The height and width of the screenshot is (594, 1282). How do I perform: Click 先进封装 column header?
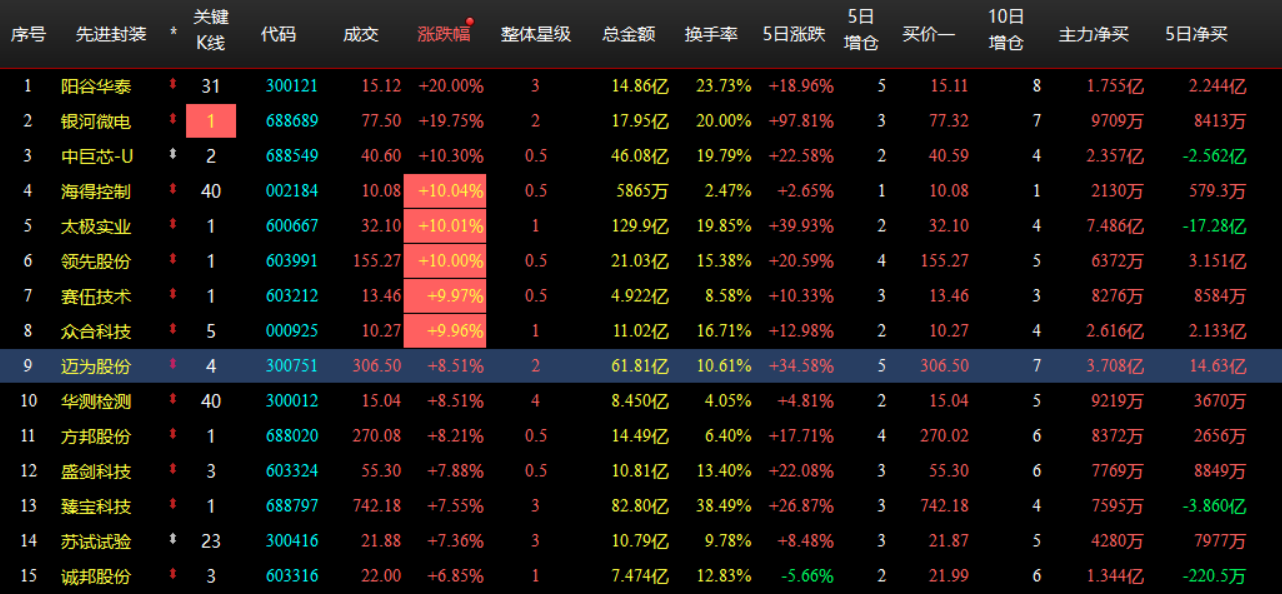[x=111, y=34]
